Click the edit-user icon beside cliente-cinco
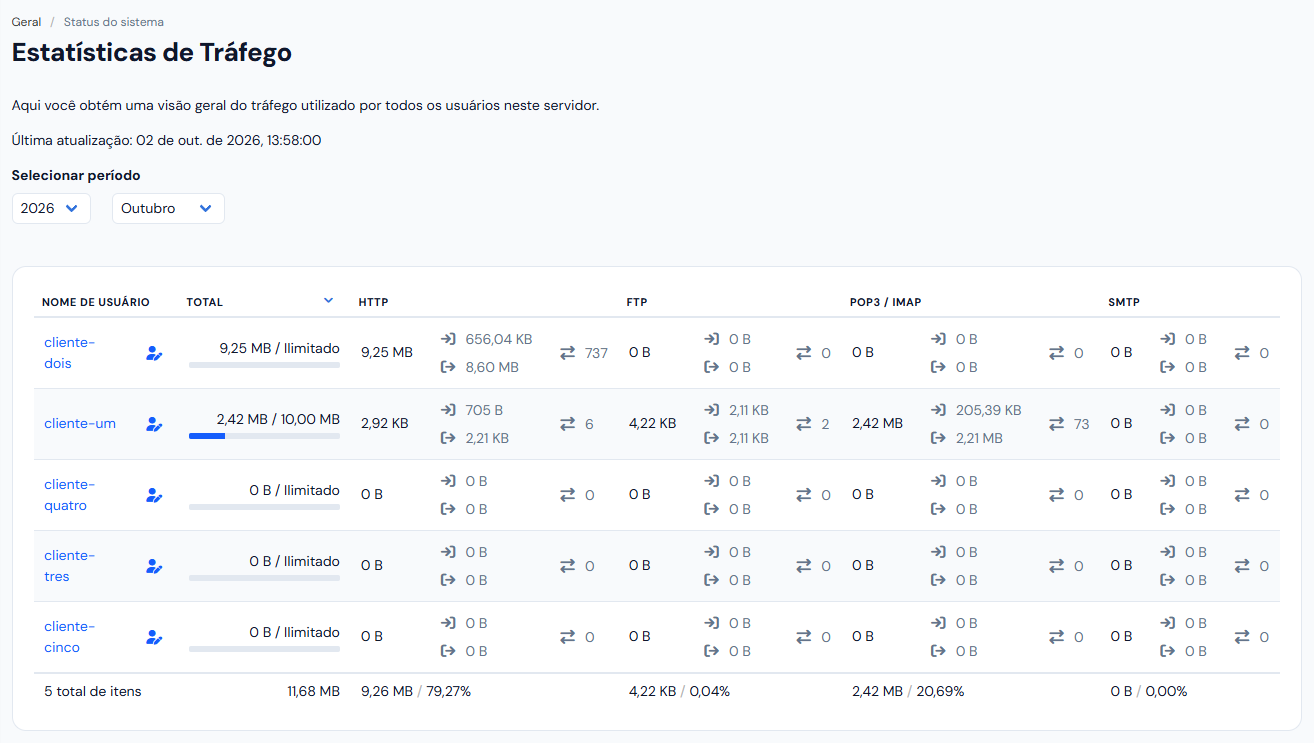This screenshot has width=1314, height=743. (x=154, y=637)
